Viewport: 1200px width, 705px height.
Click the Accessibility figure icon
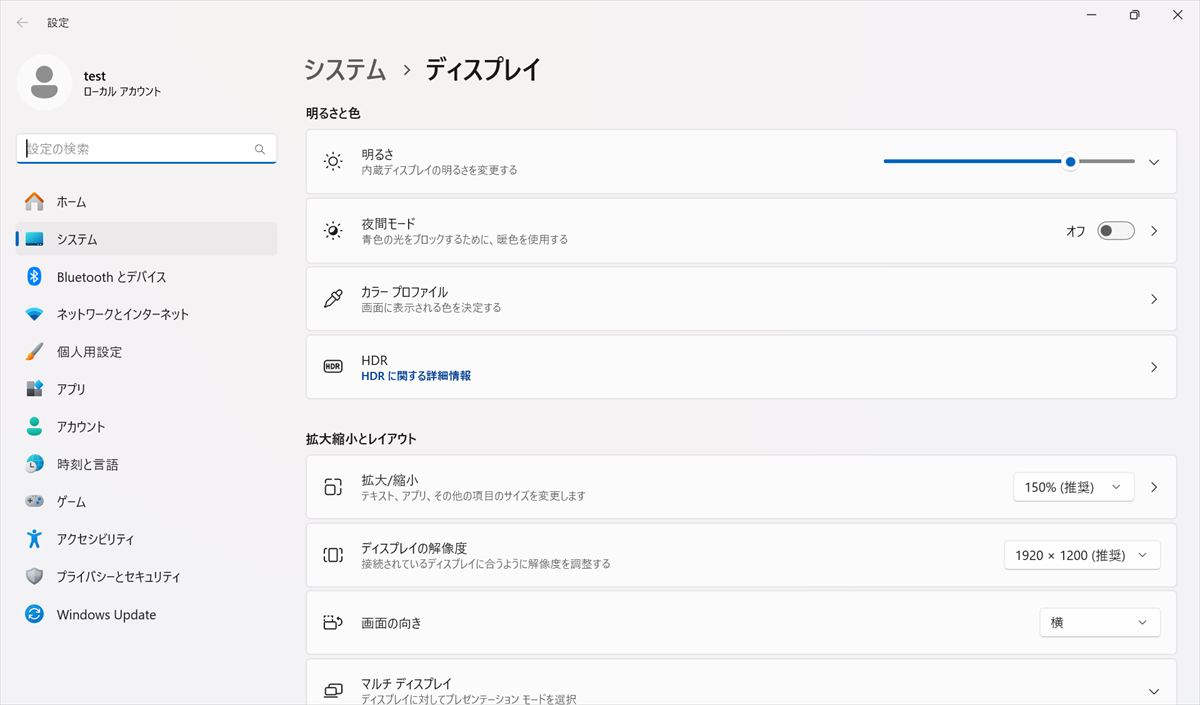pyautogui.click(x=35, y=539)
